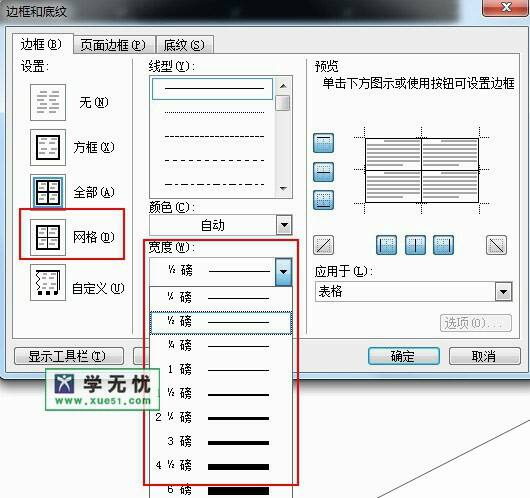
Task: Select the long-dashed line style
Action: [212, 161]
